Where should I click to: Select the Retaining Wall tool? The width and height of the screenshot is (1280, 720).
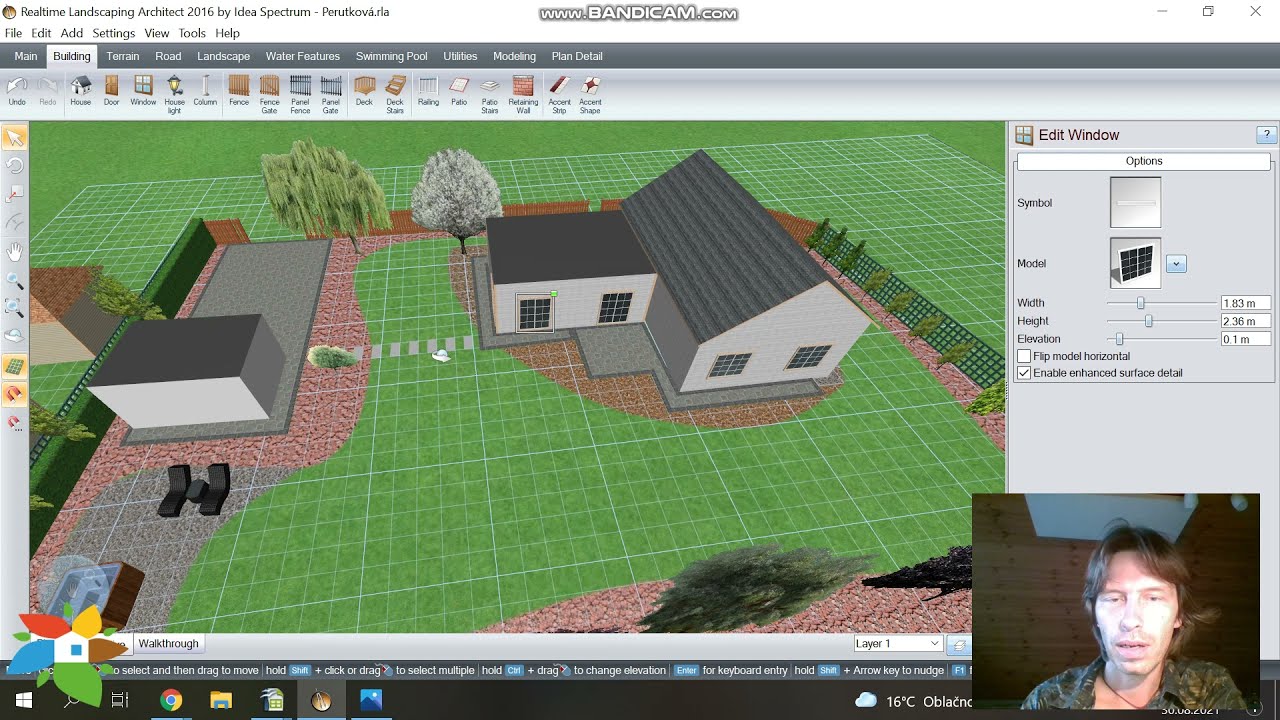pos(523,95)
